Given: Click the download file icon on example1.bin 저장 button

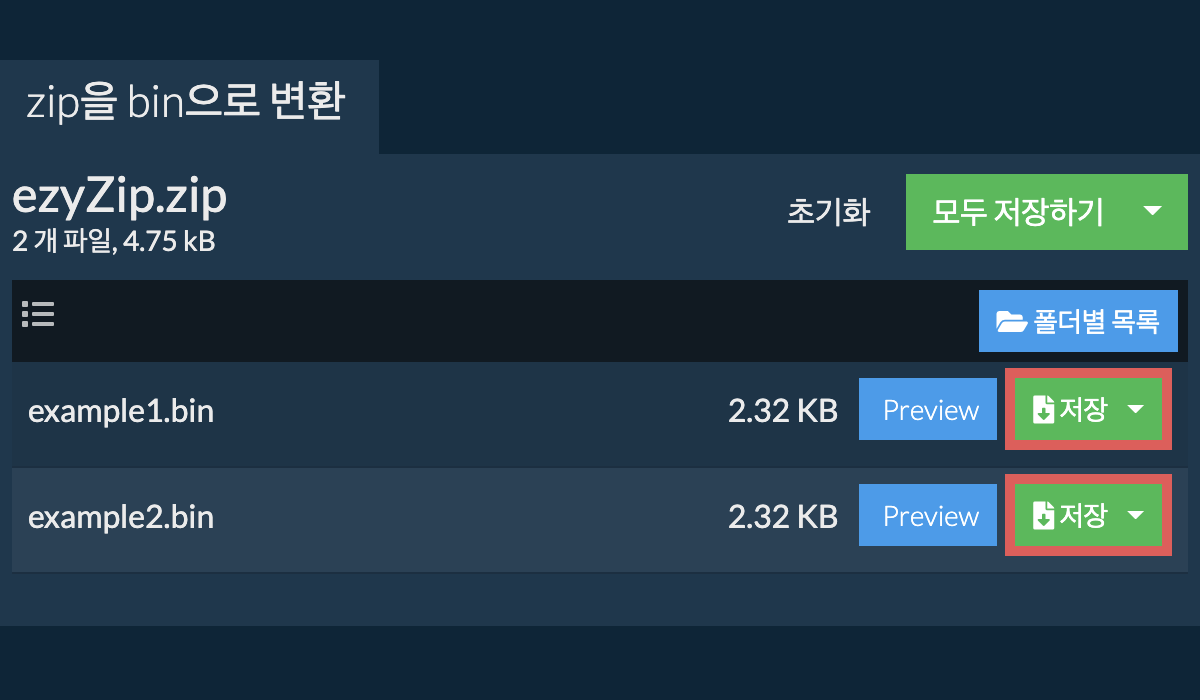Looking at the screenshot, I should click(x=1043, y=409).
